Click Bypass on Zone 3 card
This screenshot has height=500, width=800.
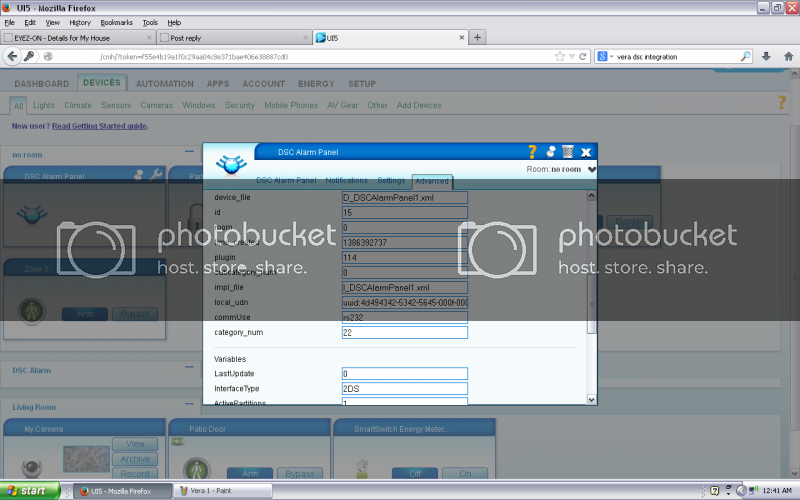point(135,314)
